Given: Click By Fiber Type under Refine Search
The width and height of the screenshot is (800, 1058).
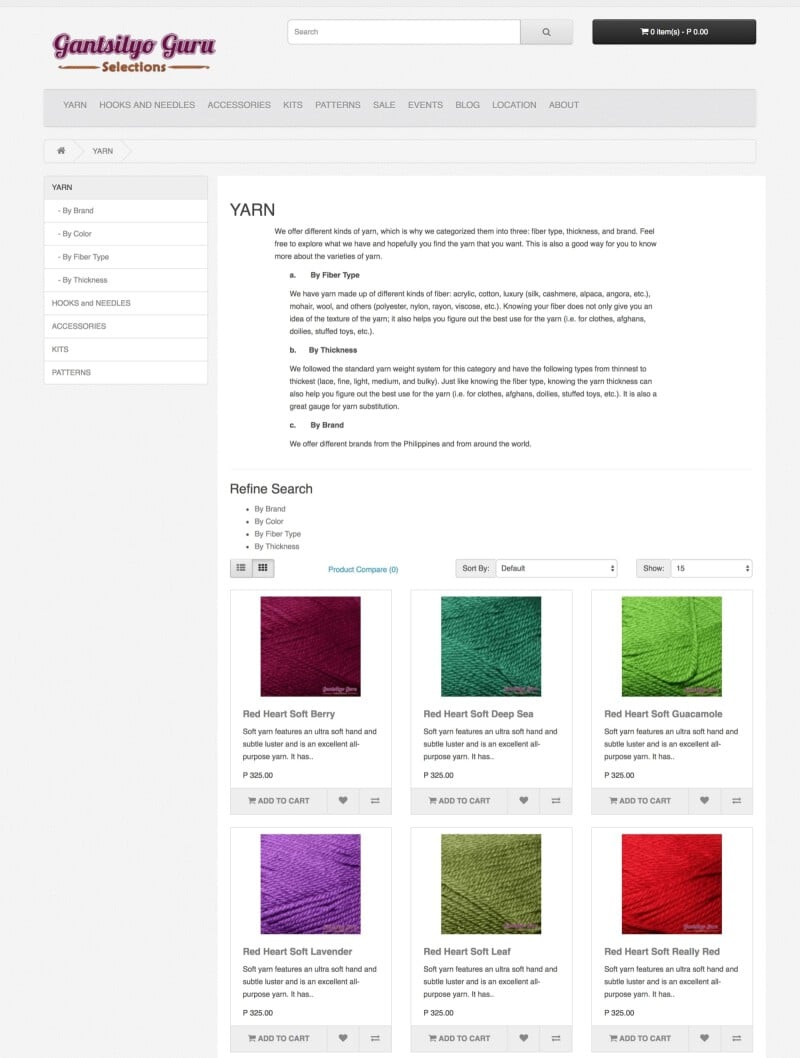Looking at the screenshot, I should pyautogui.click(x=277, y=534).
